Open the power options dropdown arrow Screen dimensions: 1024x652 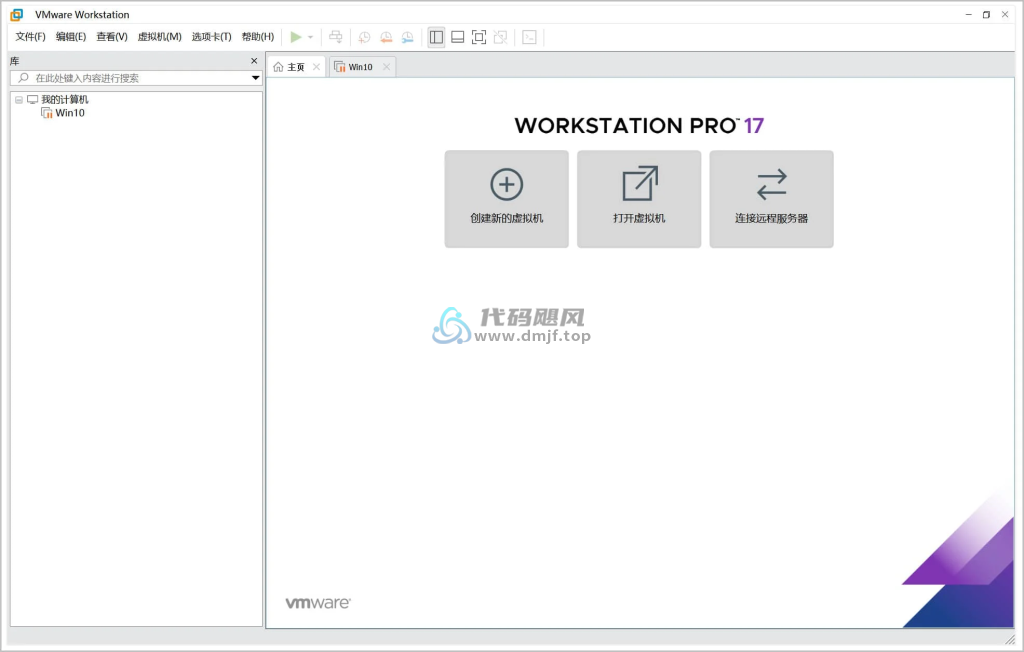(x=310, y=37)
